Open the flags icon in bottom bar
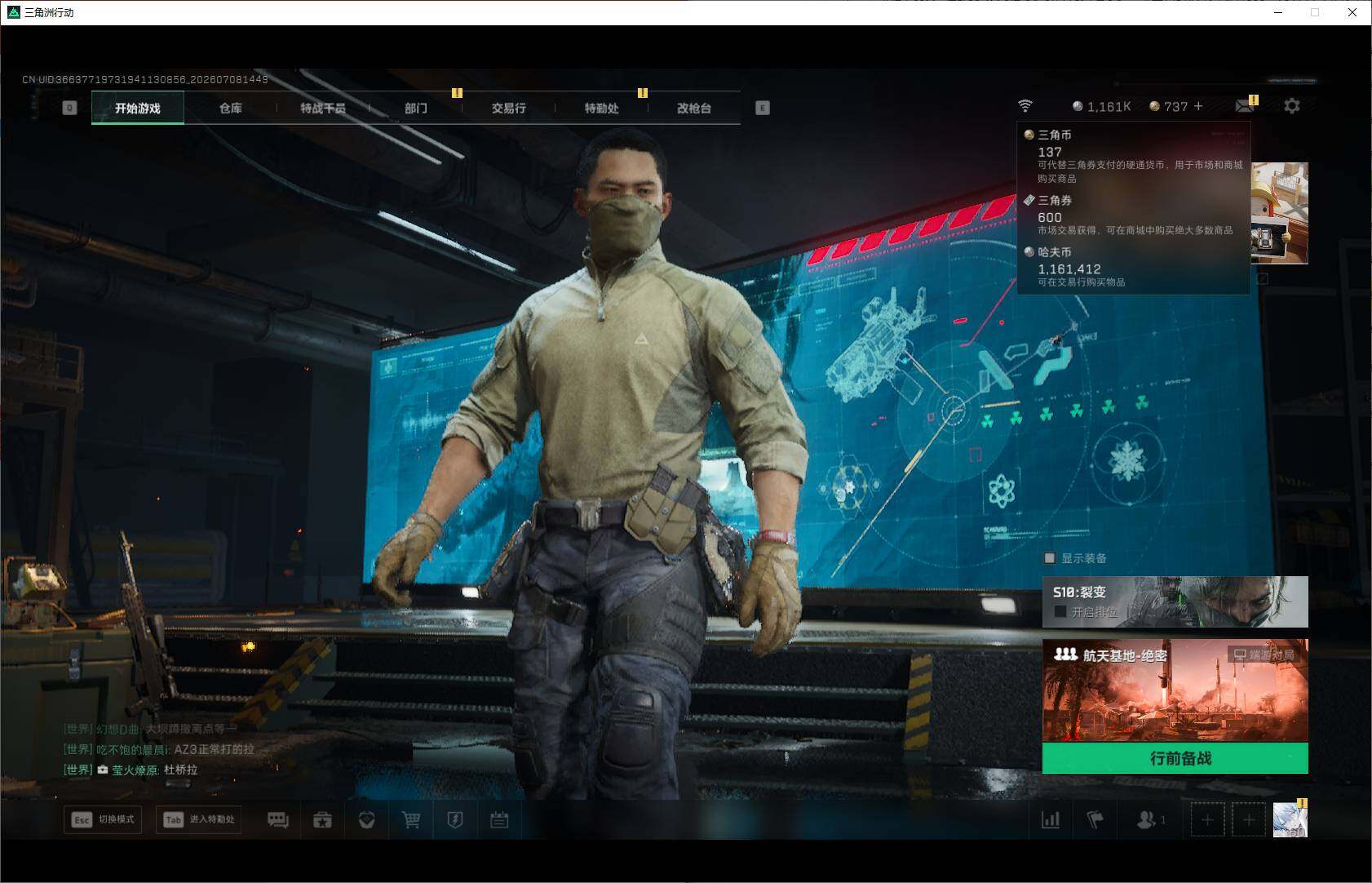The image size is (1372, 883). pyautogui.click(x=1095, y=819)
